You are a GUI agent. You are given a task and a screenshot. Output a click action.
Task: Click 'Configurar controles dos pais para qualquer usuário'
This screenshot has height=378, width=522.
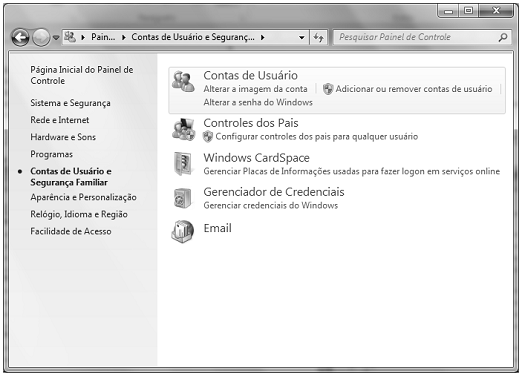(317, 137)
